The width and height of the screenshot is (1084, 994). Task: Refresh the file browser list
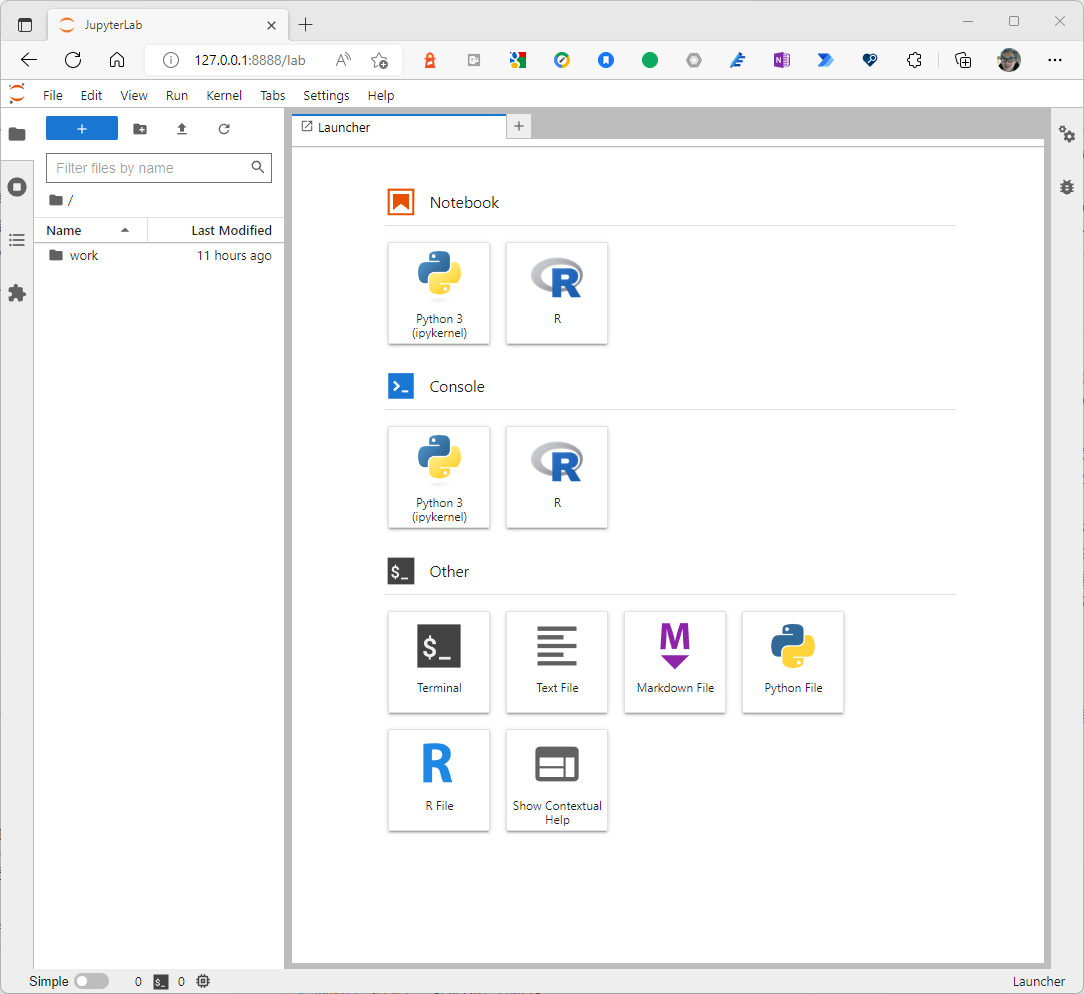click(224, 129)
